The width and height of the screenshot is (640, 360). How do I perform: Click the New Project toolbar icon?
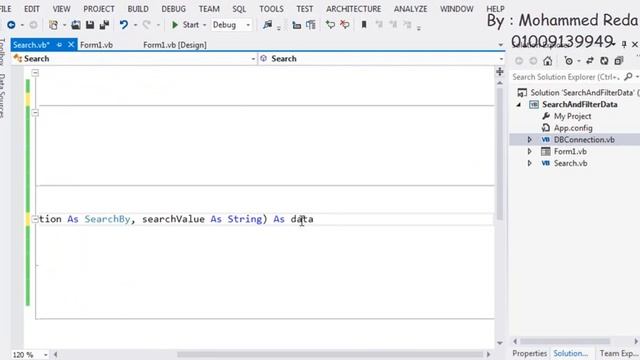(x=53, y=25)
